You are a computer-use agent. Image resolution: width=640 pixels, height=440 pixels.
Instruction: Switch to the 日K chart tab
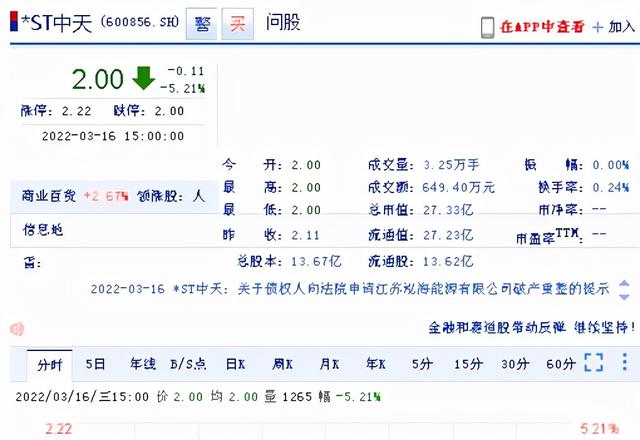click(x=236, y=364)
